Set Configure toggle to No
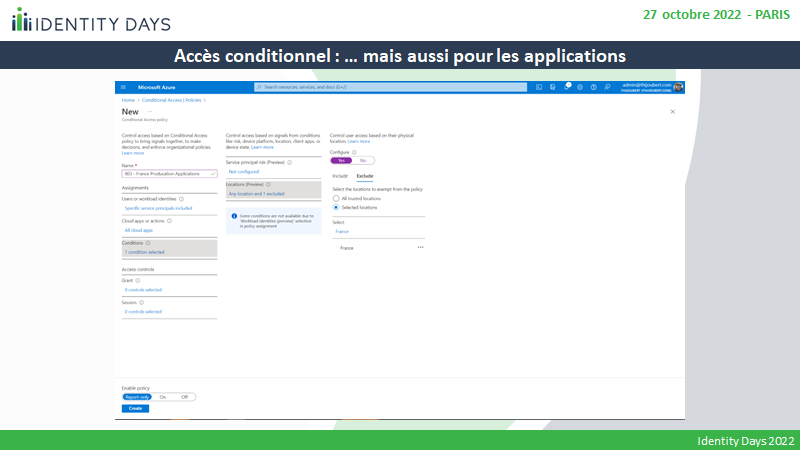 click(x=363, y=161)
